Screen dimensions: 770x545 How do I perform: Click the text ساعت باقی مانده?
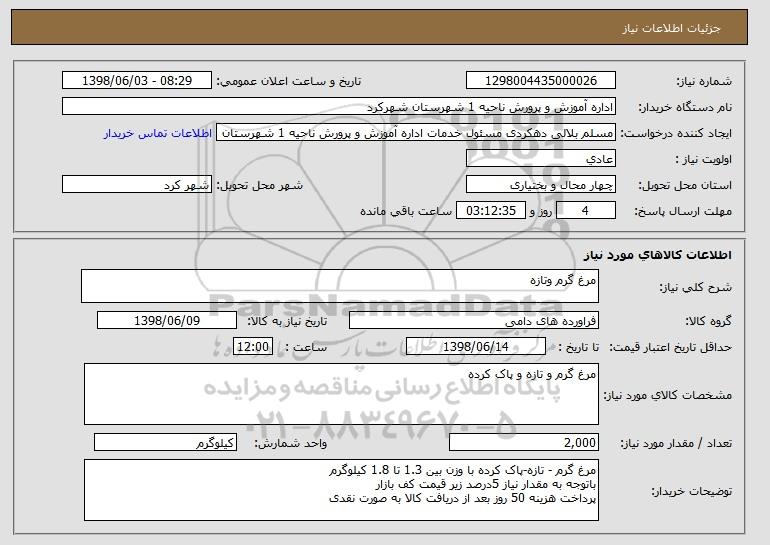406,212
